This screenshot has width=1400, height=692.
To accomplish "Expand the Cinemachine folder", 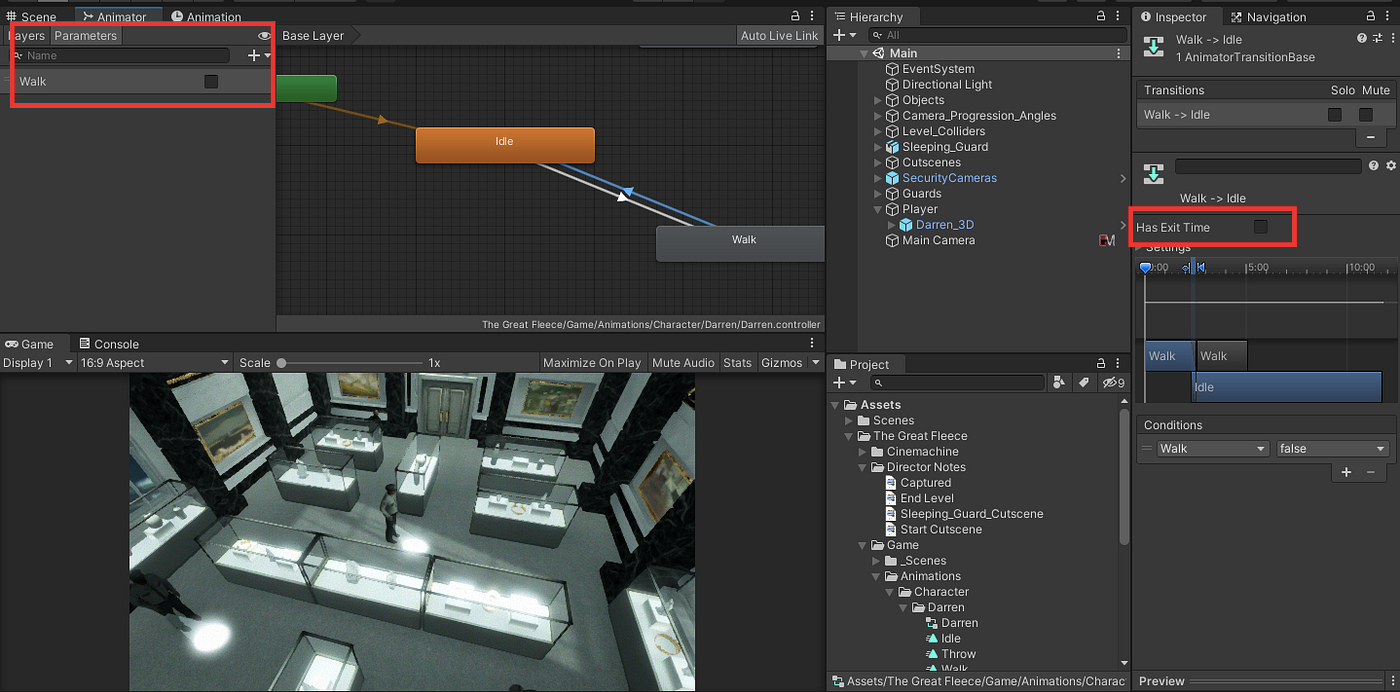I will click(x=864, y=452).
